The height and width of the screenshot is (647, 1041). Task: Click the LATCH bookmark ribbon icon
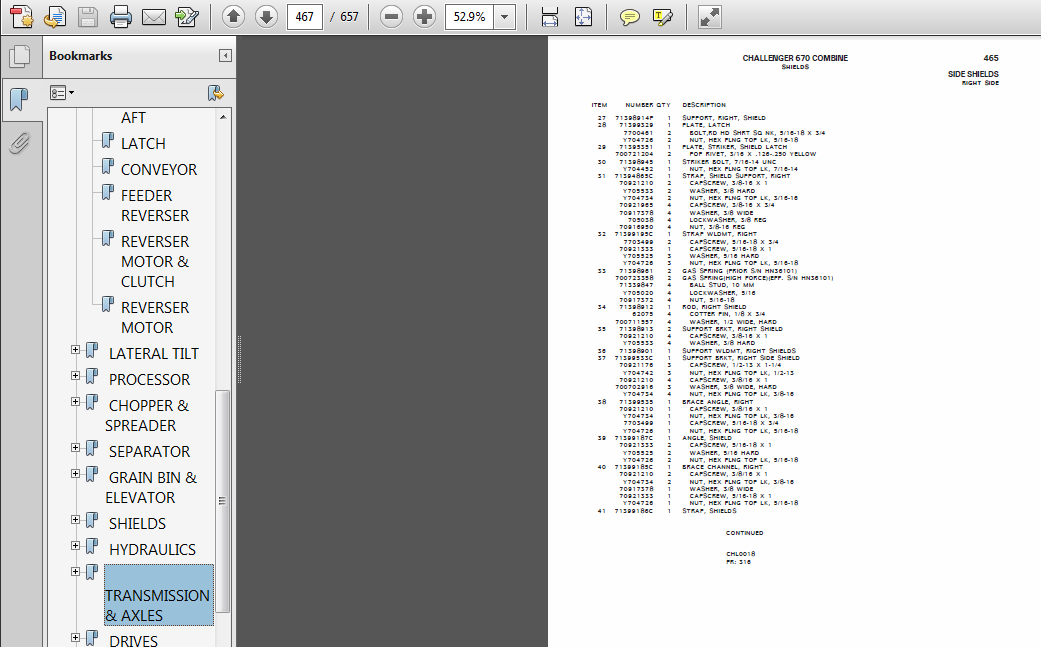pos(108,140)
